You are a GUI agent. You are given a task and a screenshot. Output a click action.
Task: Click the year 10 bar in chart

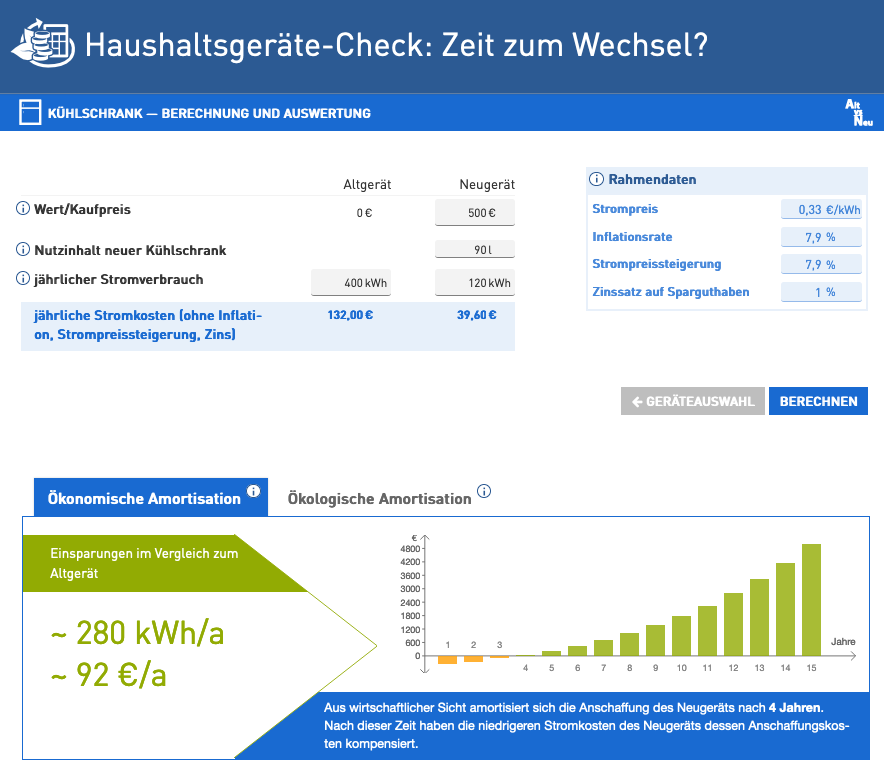[681, 636]
